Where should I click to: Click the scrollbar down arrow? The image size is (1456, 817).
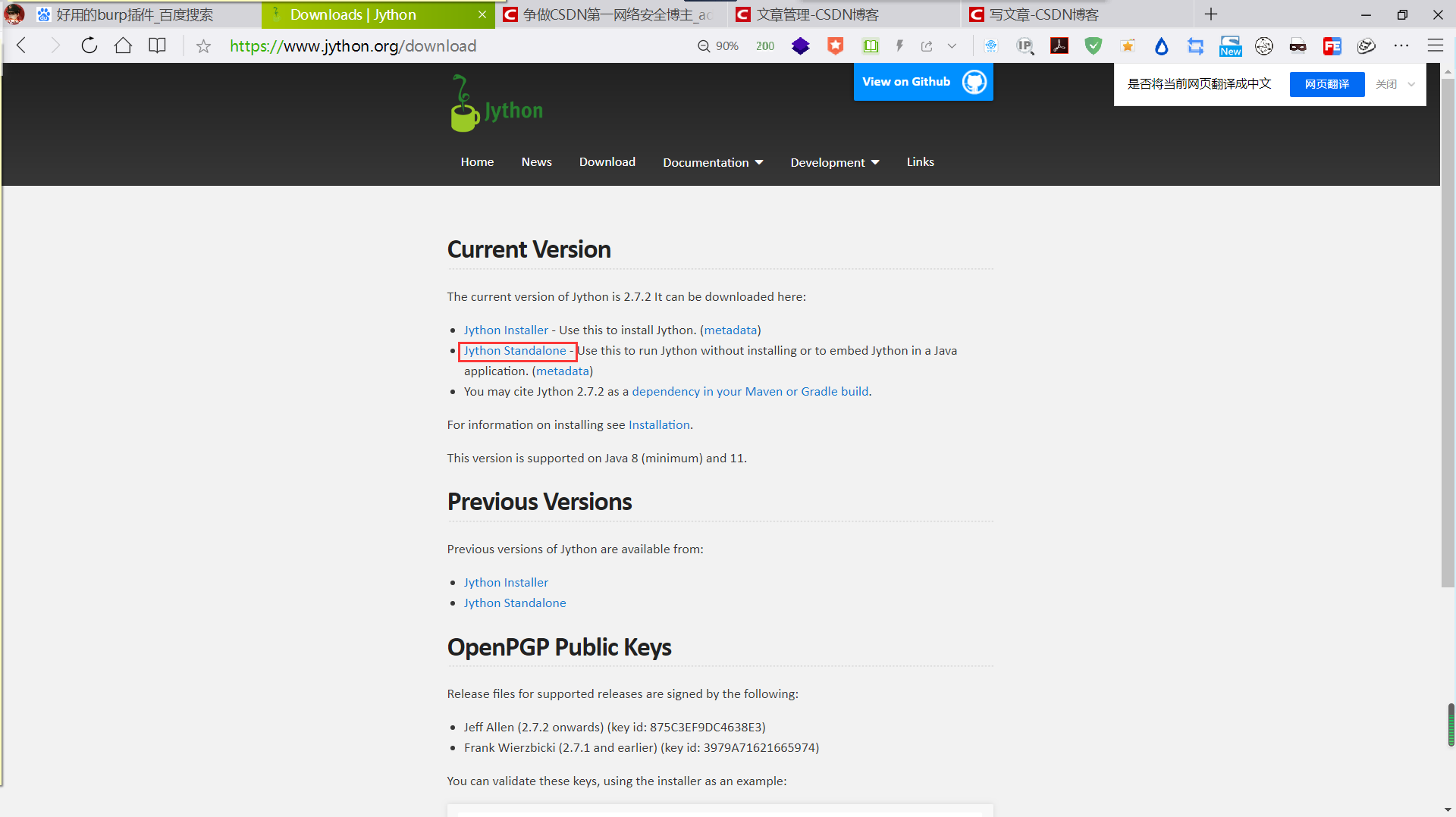point(1448,810)
